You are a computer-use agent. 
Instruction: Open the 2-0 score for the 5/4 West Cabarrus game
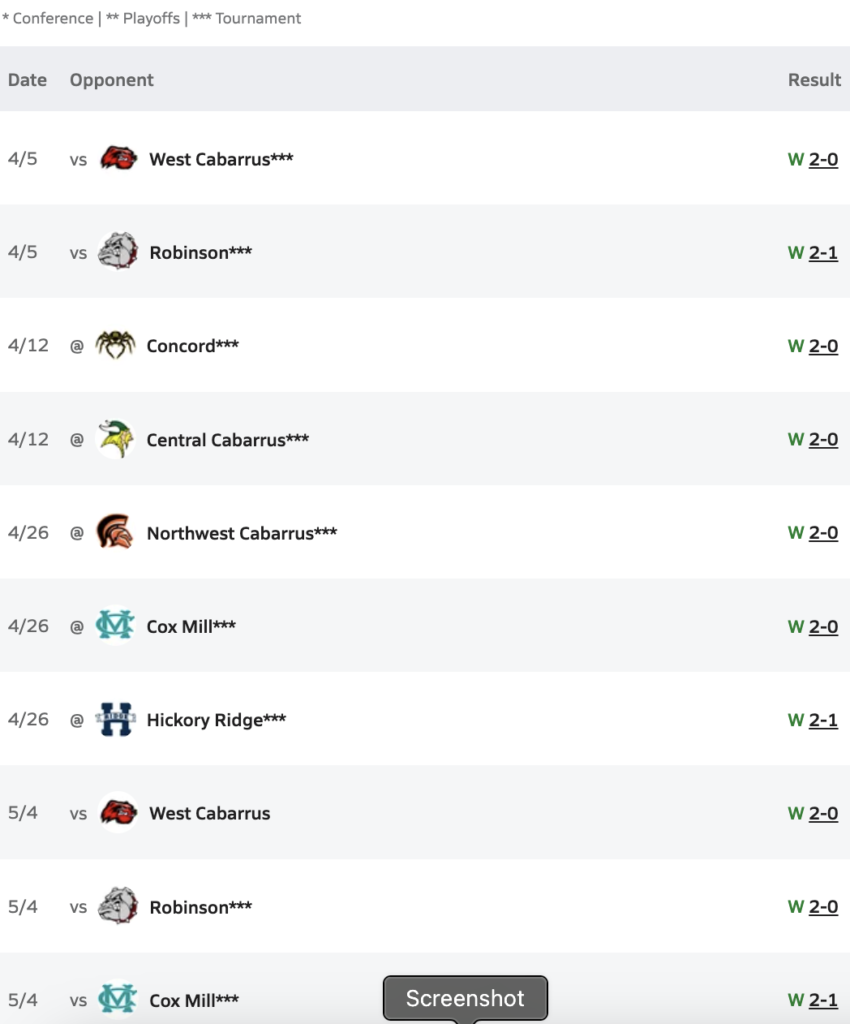(823, 813)
